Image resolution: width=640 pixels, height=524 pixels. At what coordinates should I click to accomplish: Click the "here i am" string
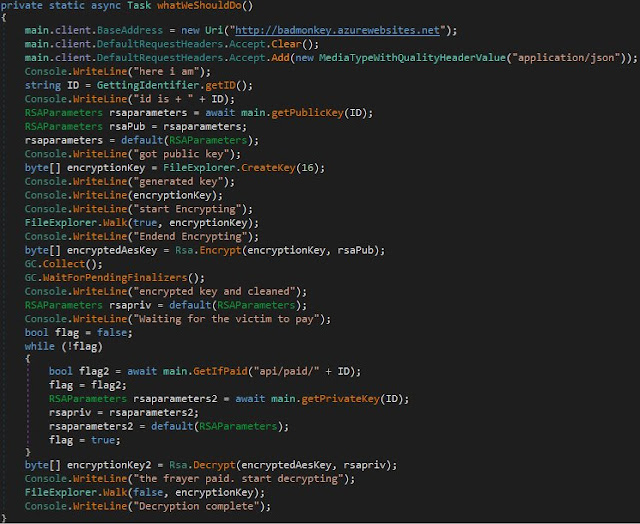(x=169, y=71)
